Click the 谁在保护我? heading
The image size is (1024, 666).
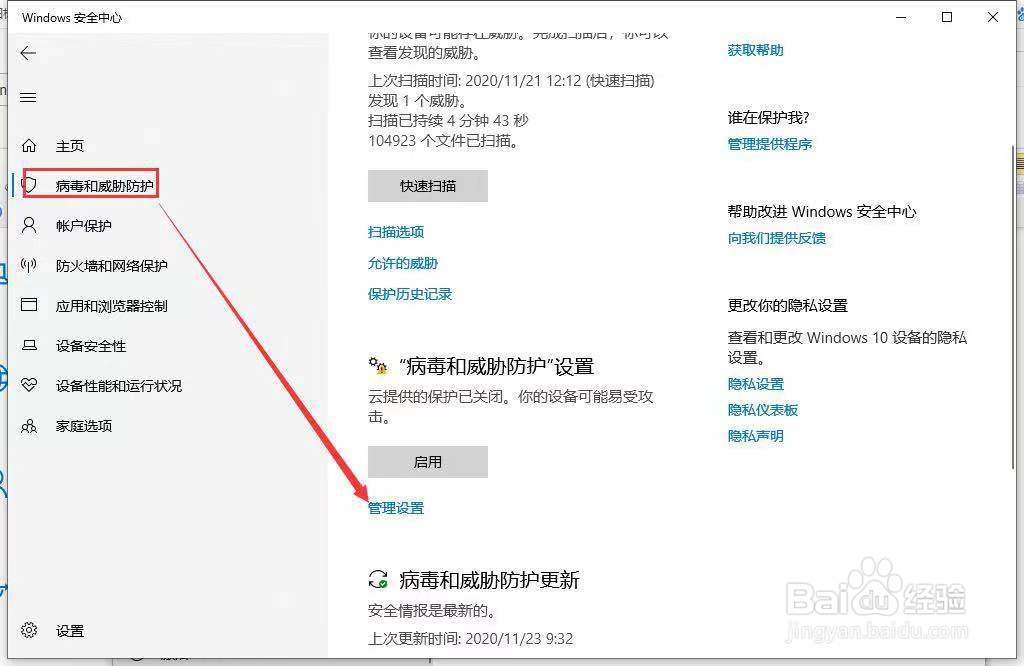point(769,118)
